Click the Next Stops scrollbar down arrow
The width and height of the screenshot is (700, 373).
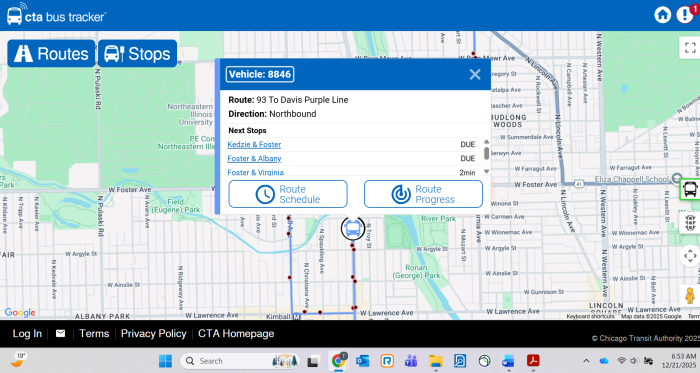click(487, 172)
